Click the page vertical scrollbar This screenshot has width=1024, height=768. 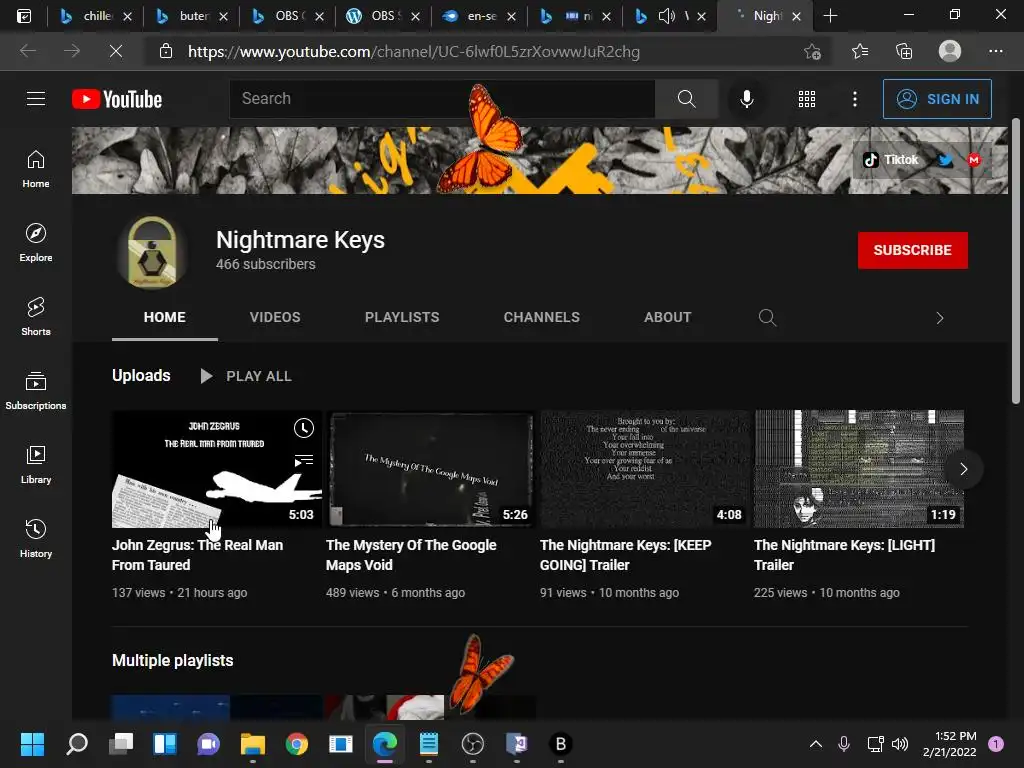pos(1016,261)
